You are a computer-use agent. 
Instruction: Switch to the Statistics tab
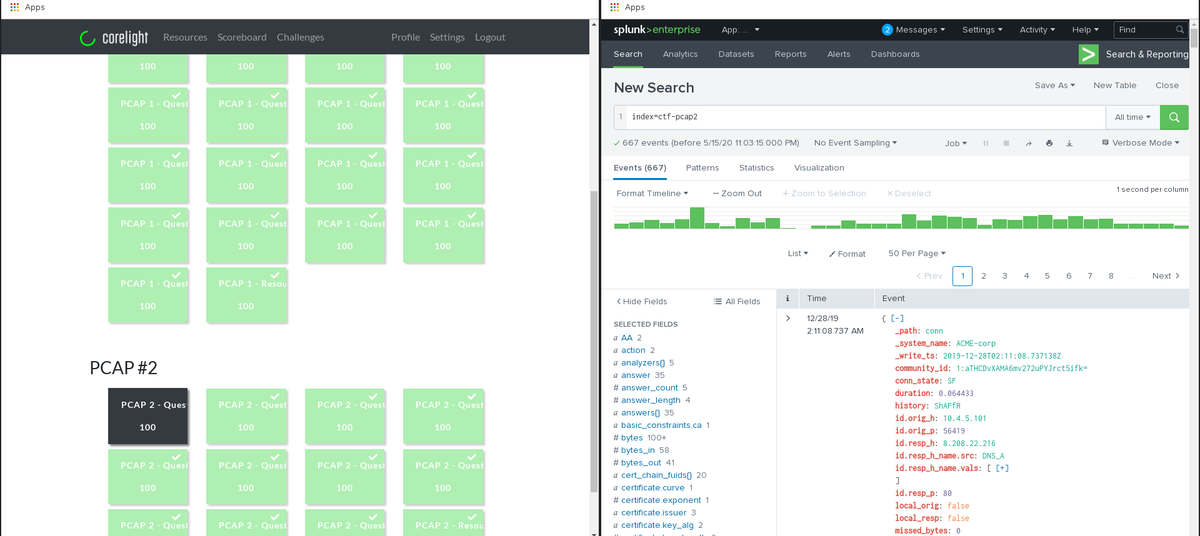(x=757, y=168)
